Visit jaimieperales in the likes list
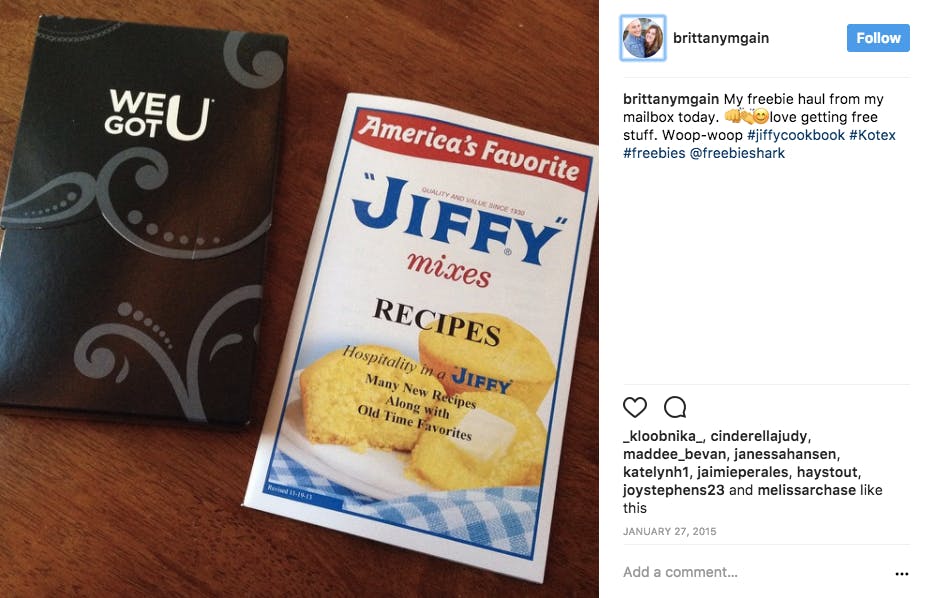This screenshot has height=598, width=930. pos(743,472)
